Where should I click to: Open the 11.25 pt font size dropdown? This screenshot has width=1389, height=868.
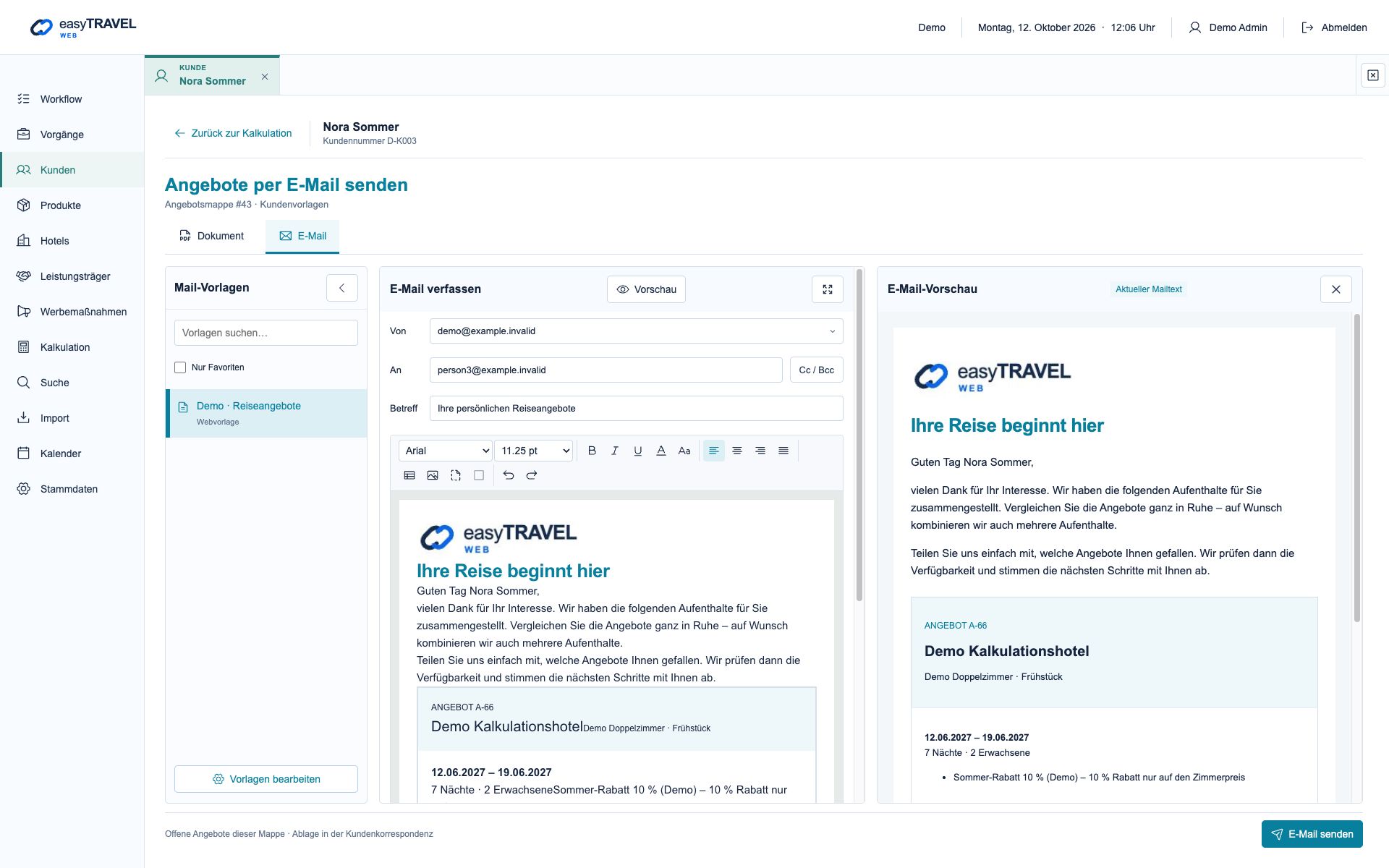[x=534, y=451]
